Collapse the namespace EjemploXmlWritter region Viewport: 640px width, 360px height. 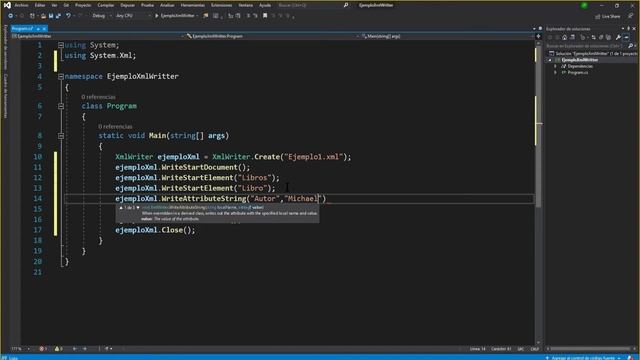click(x=61, y=76)
